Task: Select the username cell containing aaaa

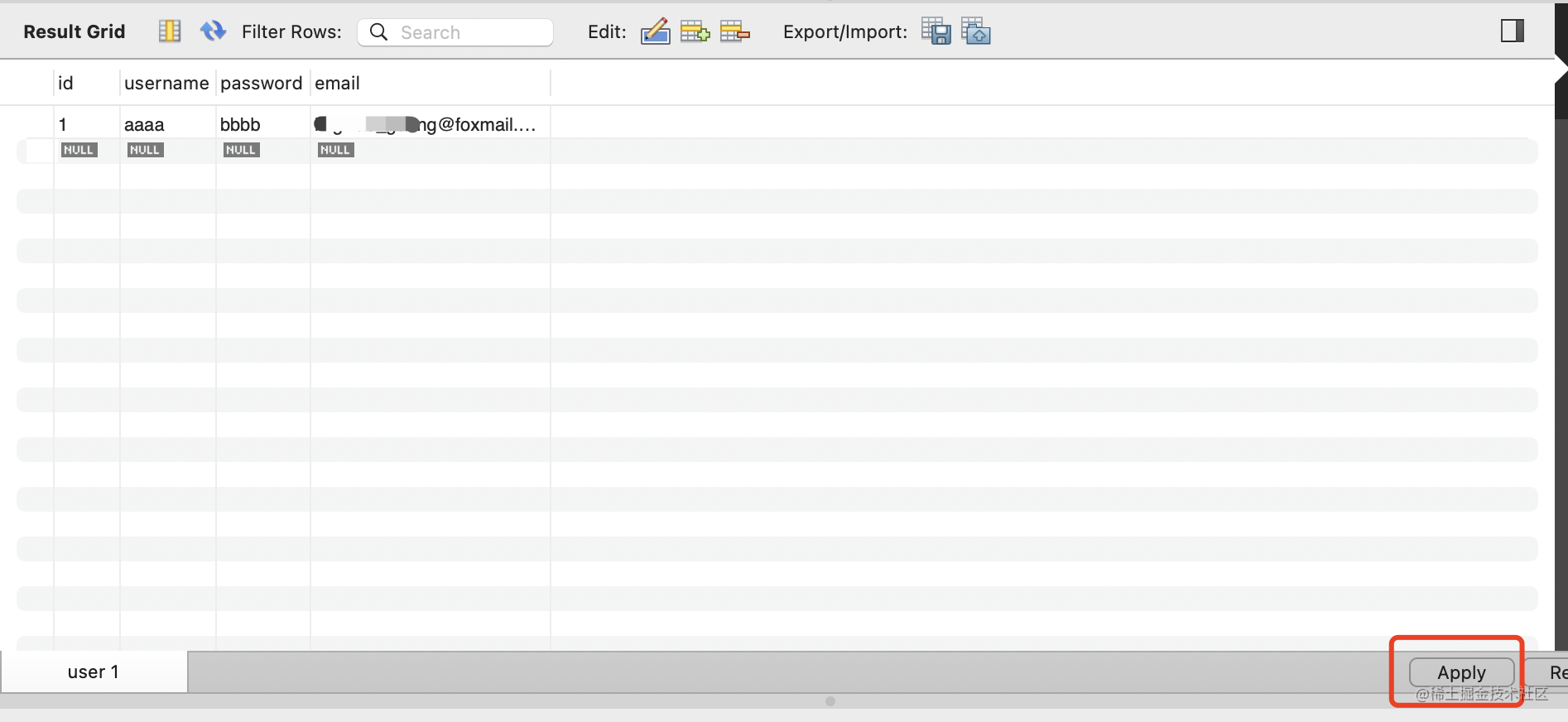Action: pos(166,124)
